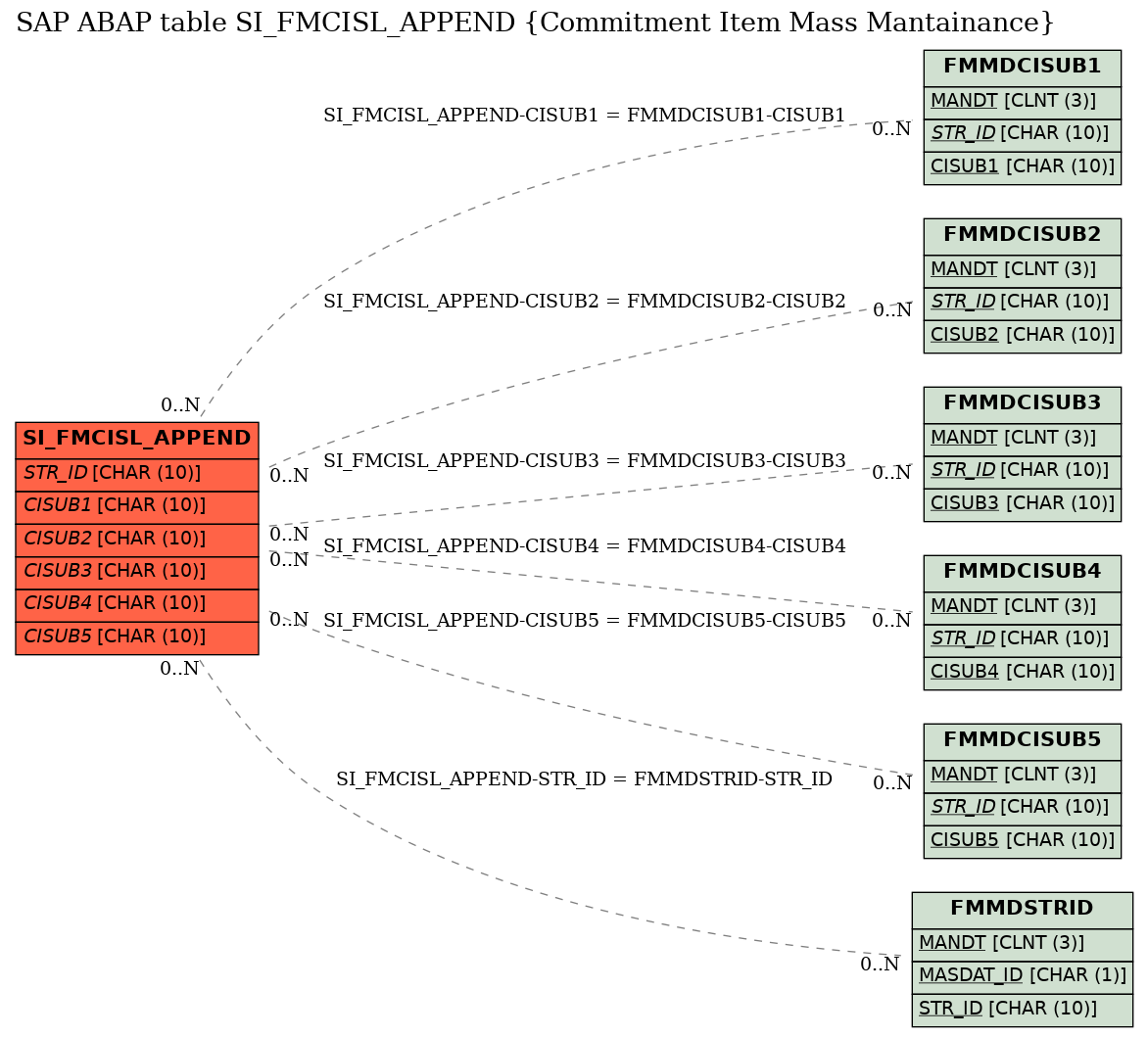This screenshot has height=1037, width=1148.
Task: Click CISUB1 [CHAR (10)] in FMMDCISUB1
Action: pyautogui.click(x=1022, y=168)
